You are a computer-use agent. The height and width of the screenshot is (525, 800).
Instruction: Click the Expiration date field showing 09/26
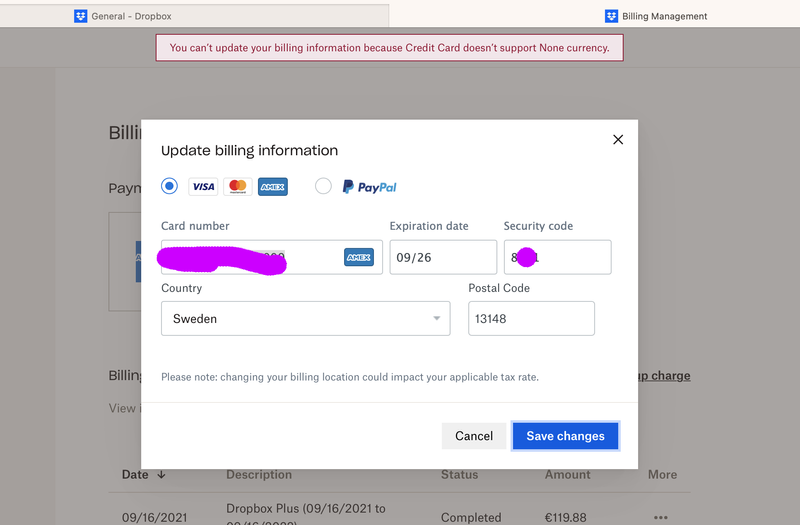pyautogui.click(x=443, y=257)
